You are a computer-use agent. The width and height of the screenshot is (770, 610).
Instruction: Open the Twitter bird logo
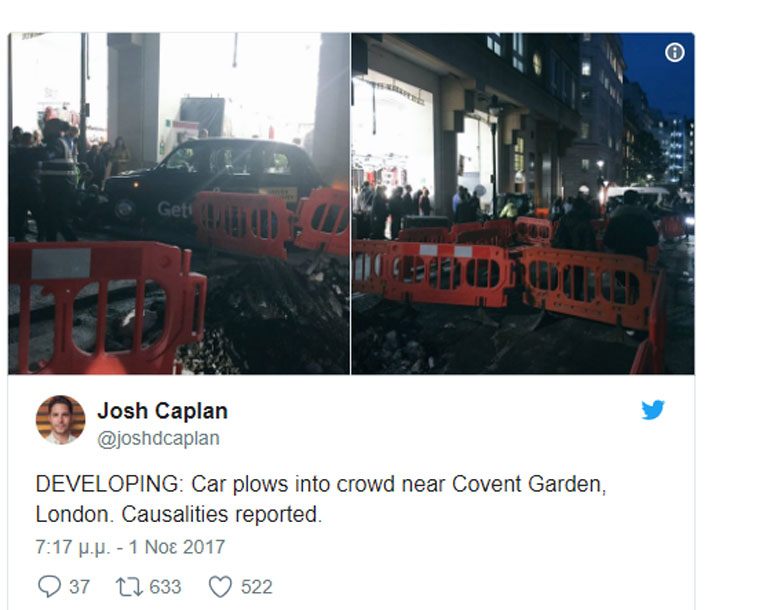pyautogui.click(x=653, y=410)
